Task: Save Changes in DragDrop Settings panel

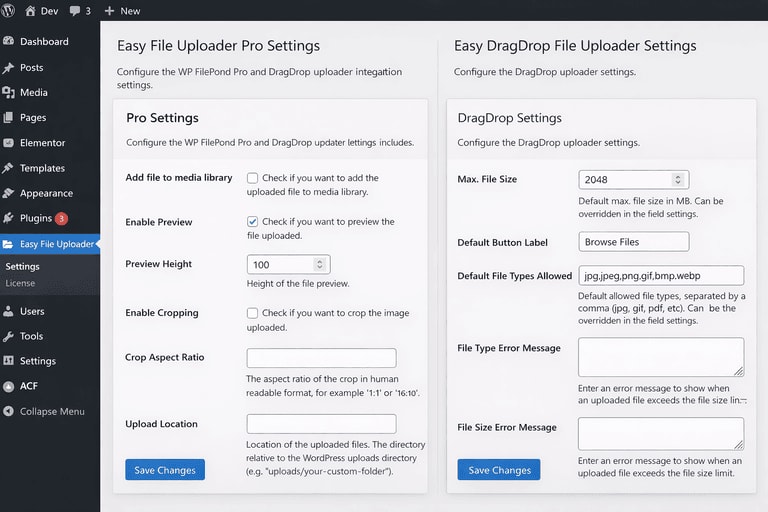Action: pyautogui.click(x=499, y=470)
